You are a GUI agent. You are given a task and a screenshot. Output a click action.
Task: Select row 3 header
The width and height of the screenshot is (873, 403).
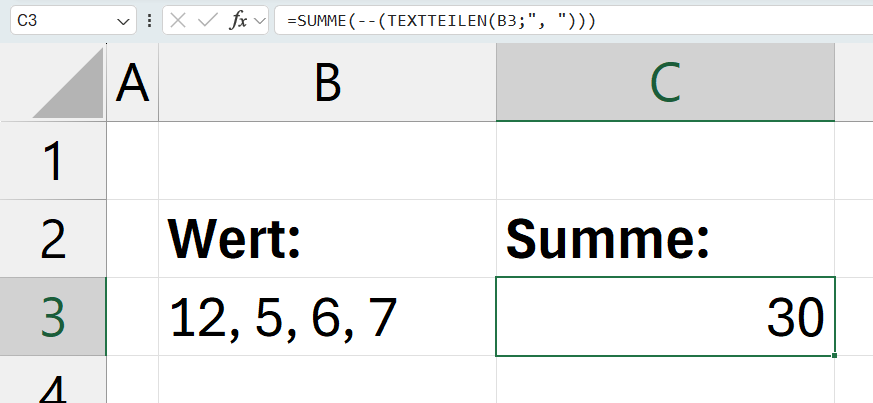pos(53,317)
